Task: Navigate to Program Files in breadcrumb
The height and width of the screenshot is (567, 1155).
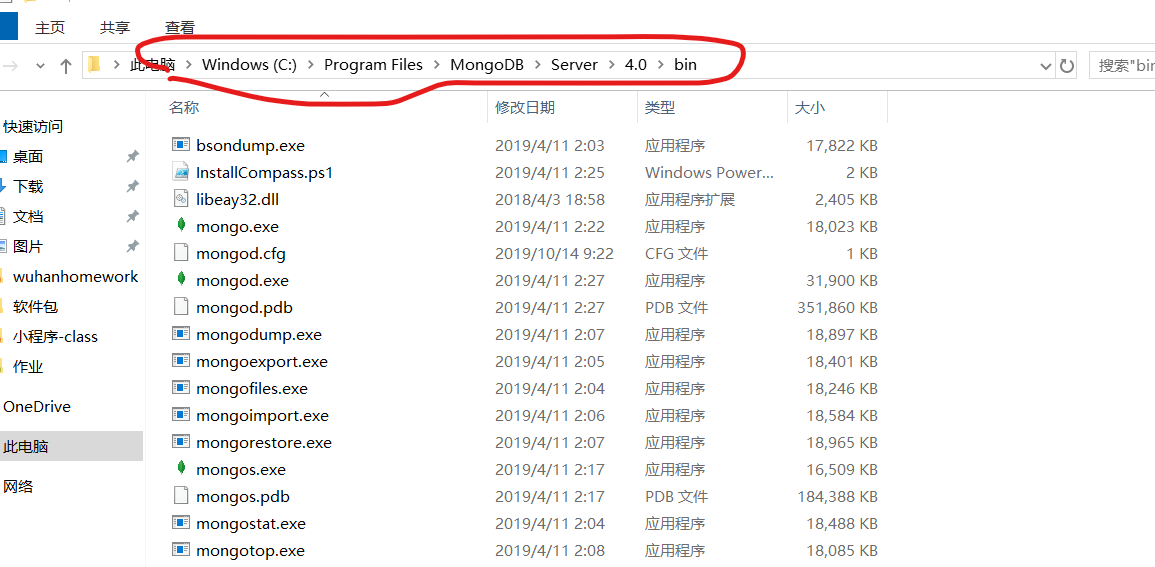Action: coord(373,65)
